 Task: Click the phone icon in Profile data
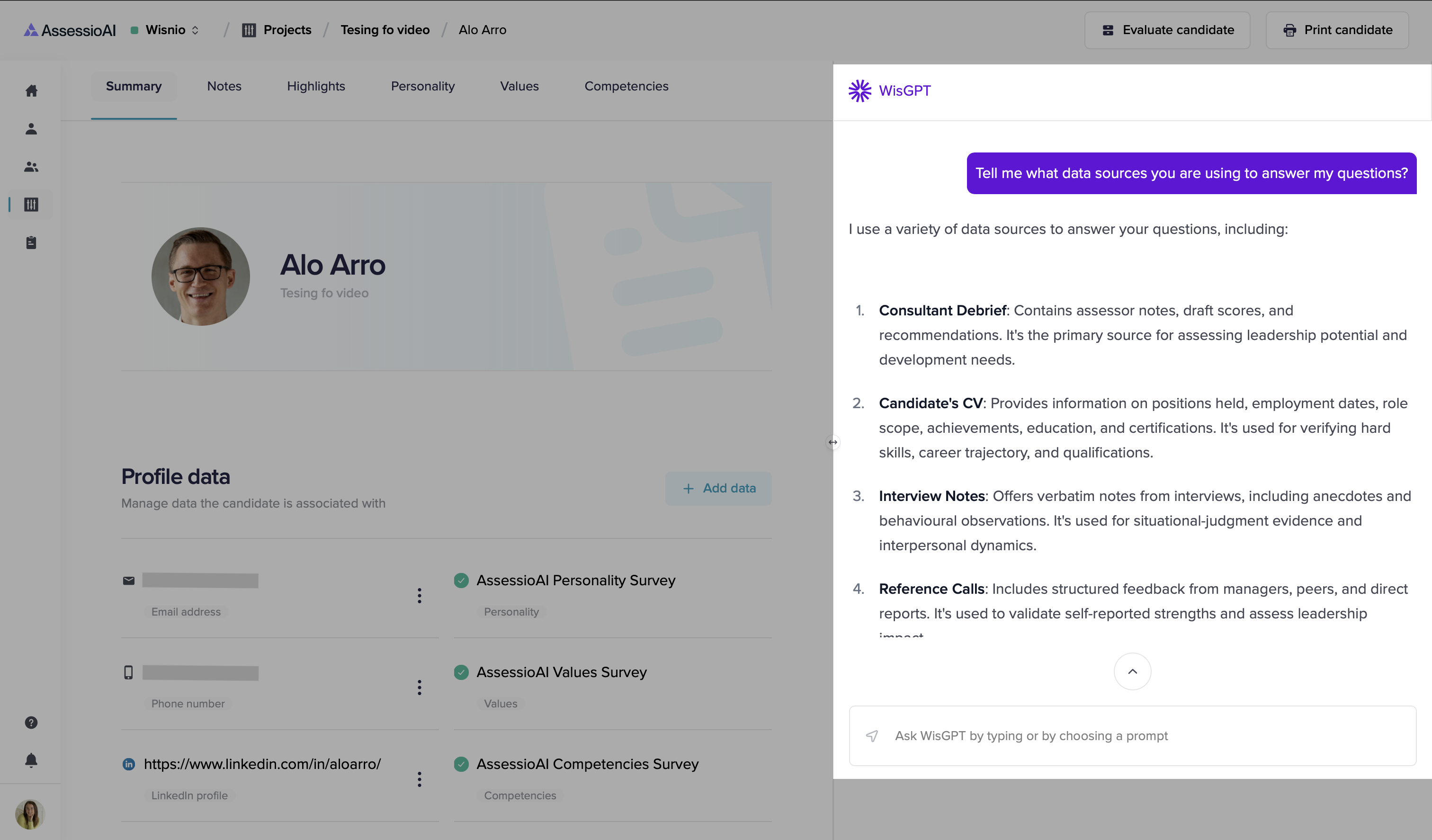(x=129, y=672)
